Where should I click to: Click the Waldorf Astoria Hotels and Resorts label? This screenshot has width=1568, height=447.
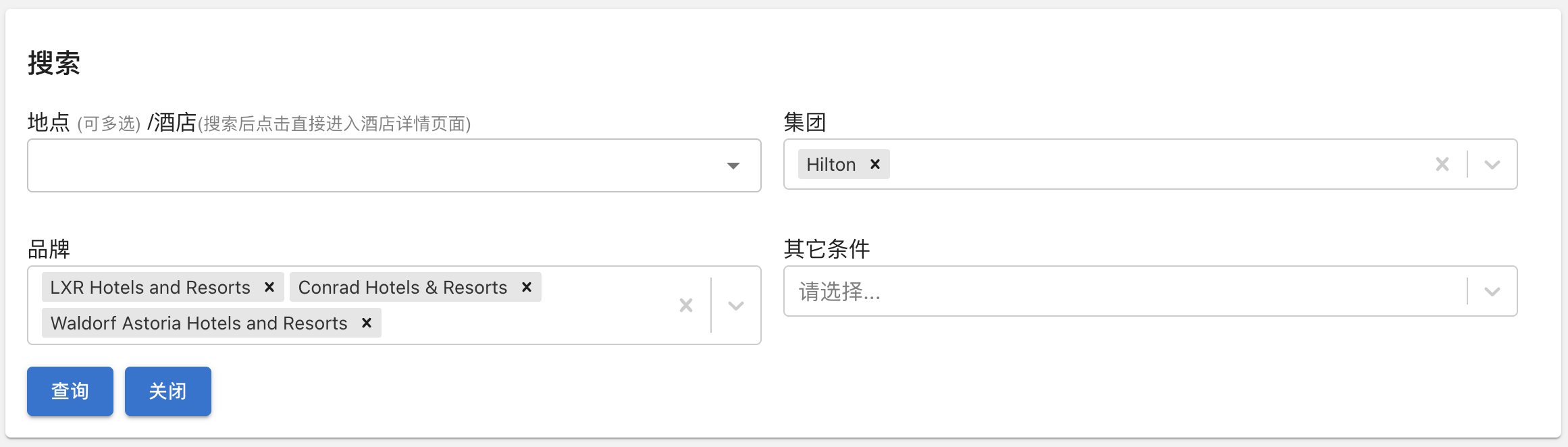199,323
